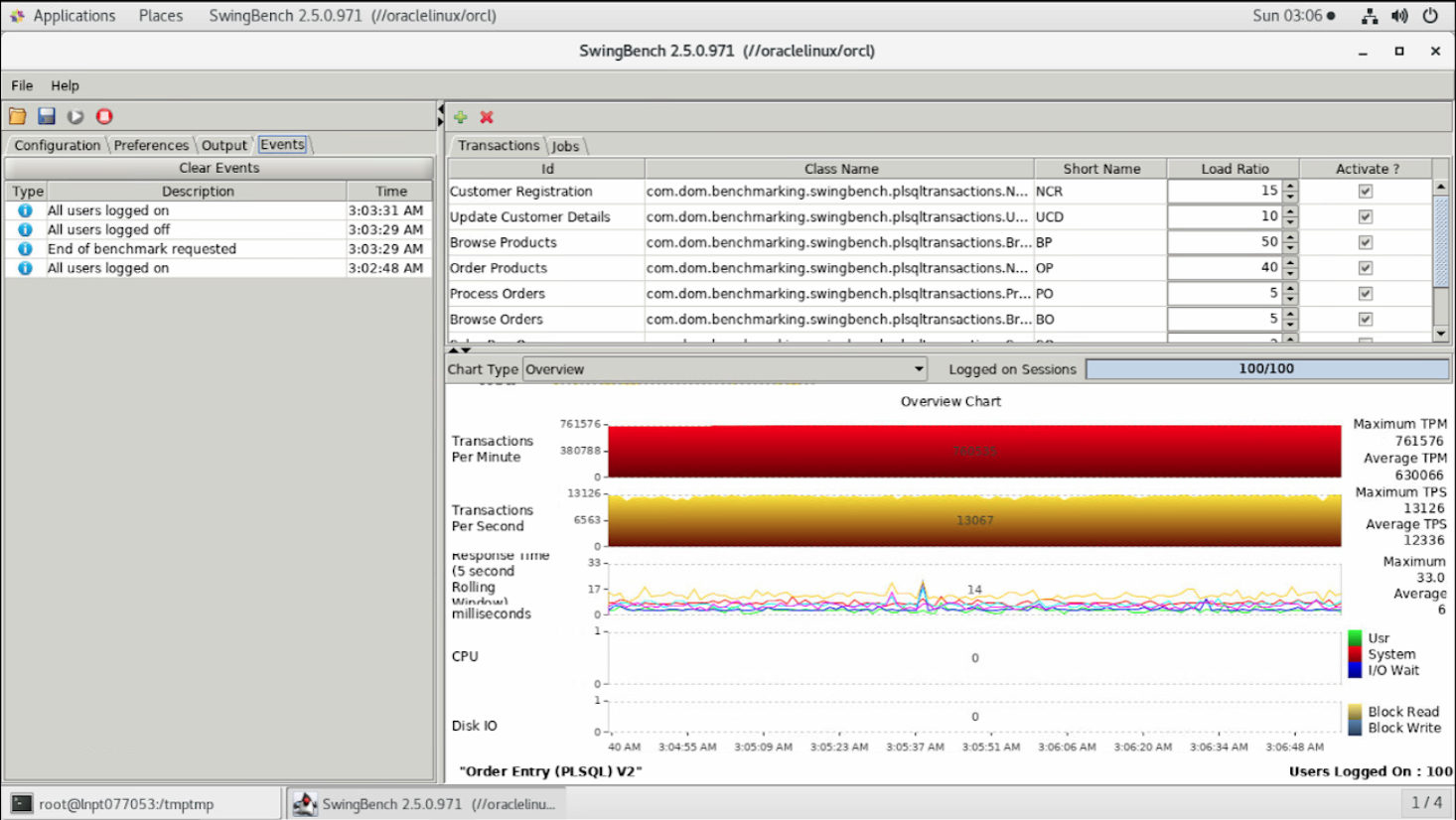Decrease Order Products load ratio
The height and width of the screenshot is (820, 1456).
tap(1290, 274)
